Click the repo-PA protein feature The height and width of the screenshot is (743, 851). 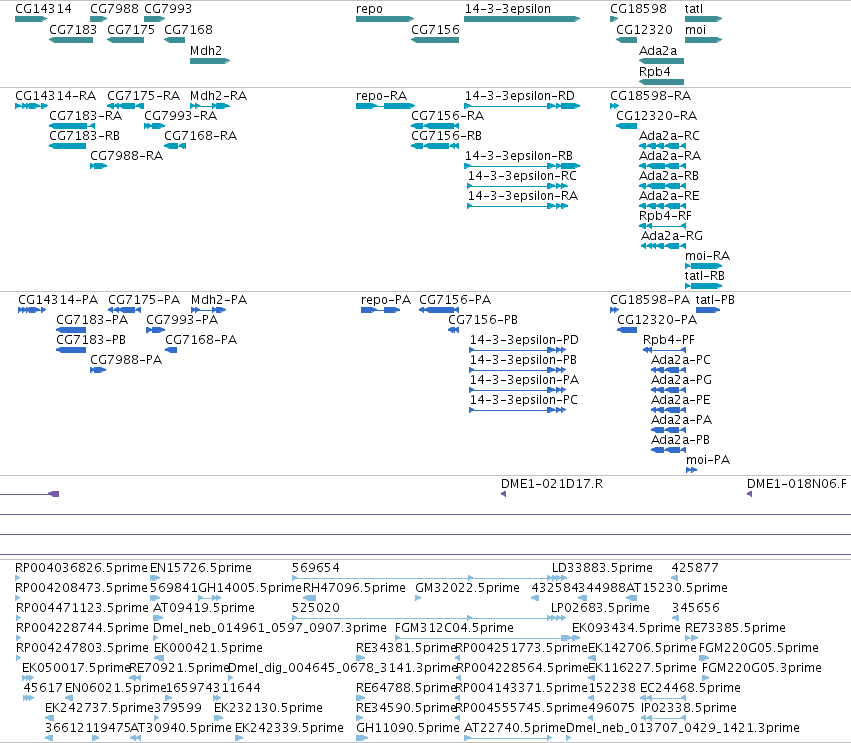click(380, 310)
